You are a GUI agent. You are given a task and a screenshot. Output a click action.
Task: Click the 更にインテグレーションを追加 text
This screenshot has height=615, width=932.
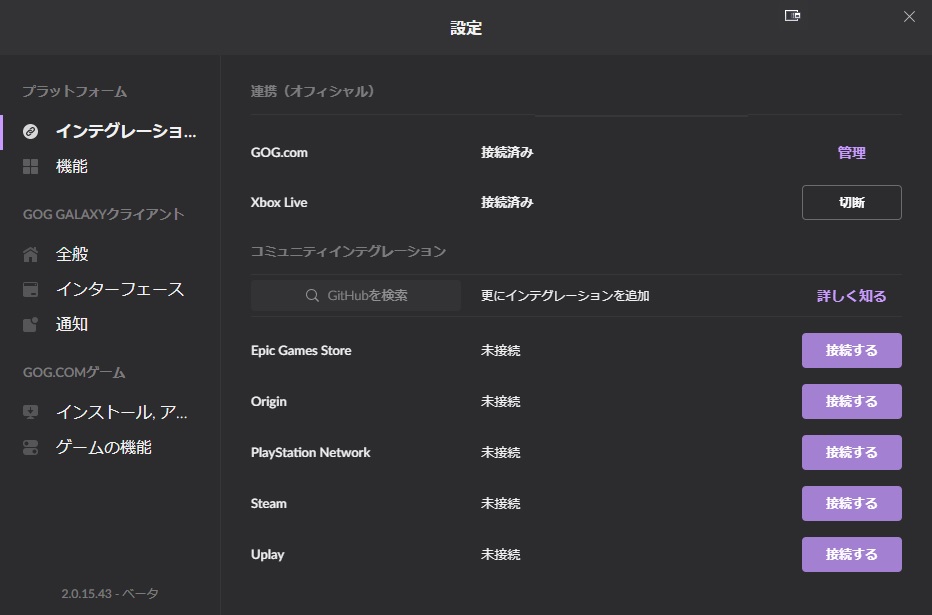tap(565, 296)
